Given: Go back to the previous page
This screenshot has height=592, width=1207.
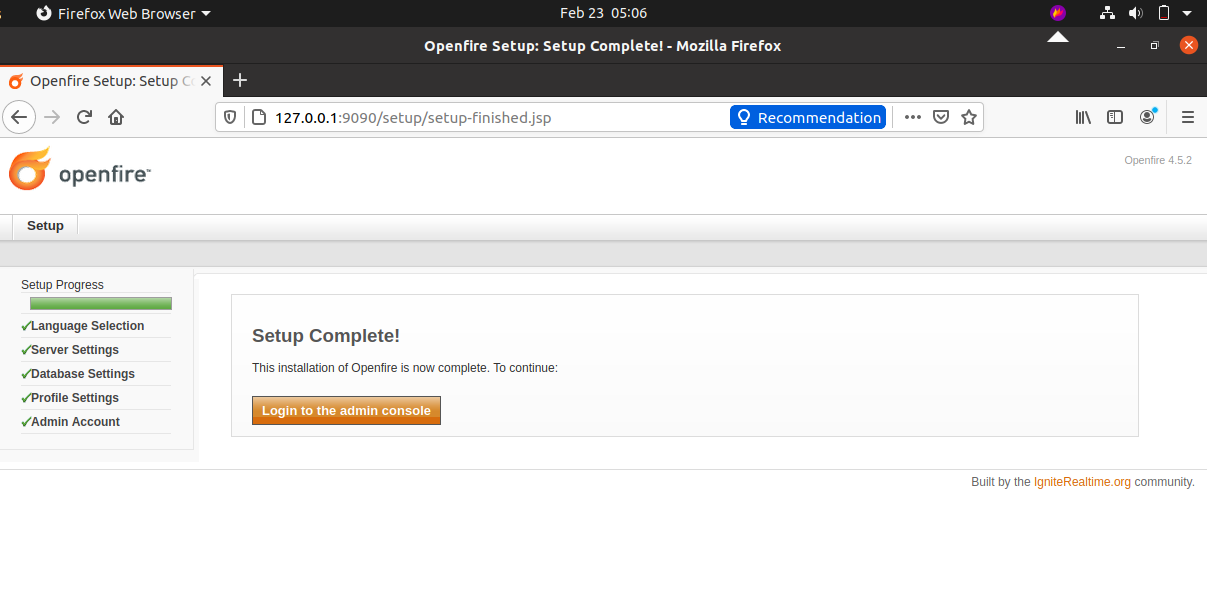Looking at the screenshot, I should click(21, 117).
